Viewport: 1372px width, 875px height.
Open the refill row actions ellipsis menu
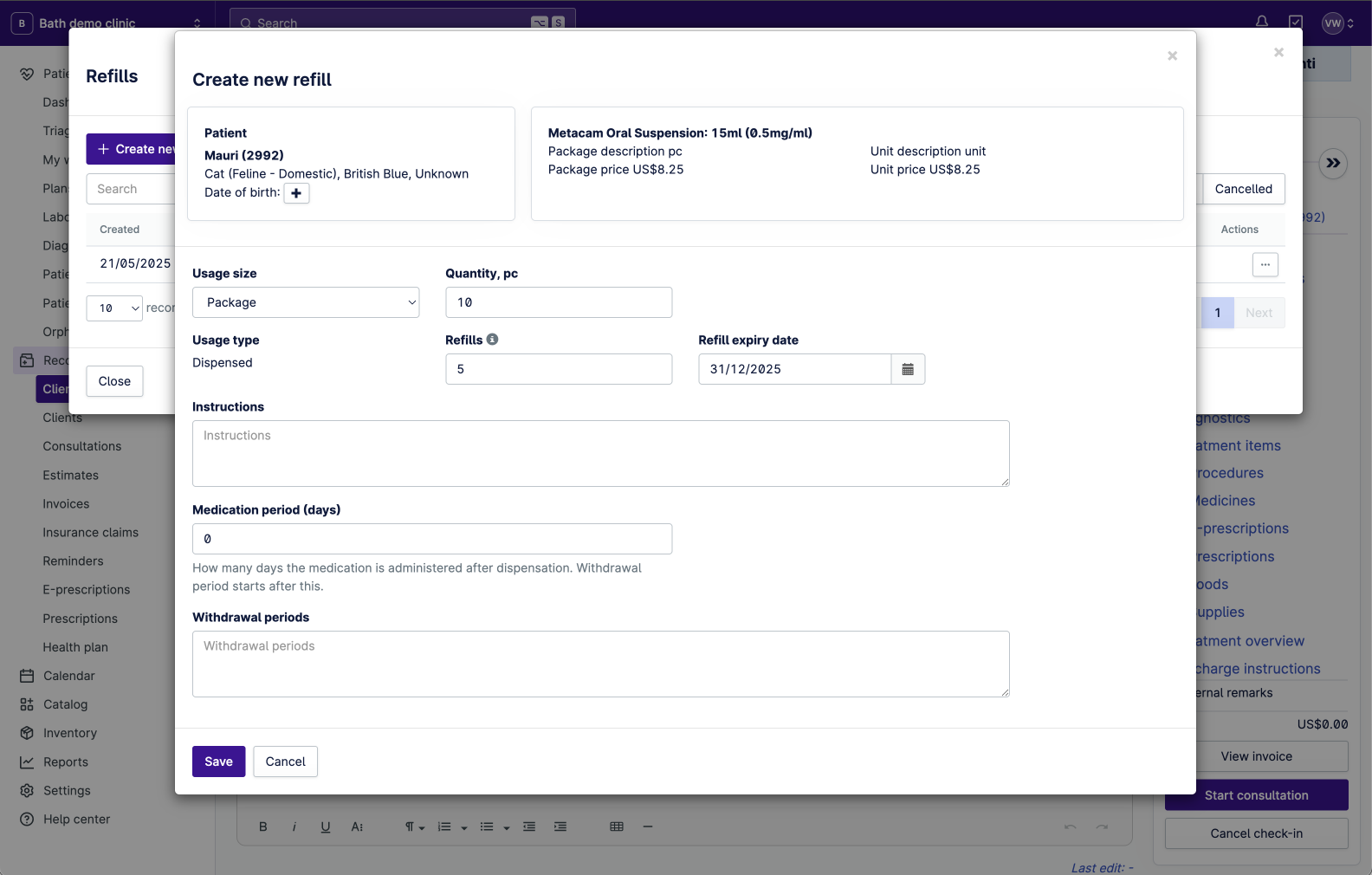pyautogui.click(x=1265, y=264)
